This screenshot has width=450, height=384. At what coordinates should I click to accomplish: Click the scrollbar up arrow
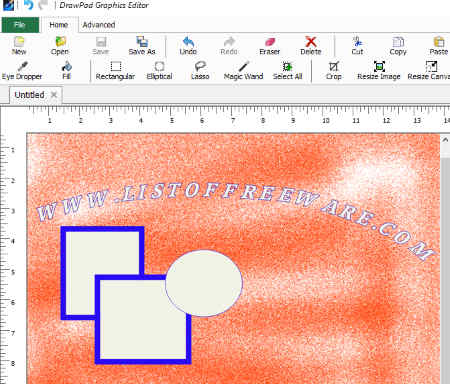(445, 140)
